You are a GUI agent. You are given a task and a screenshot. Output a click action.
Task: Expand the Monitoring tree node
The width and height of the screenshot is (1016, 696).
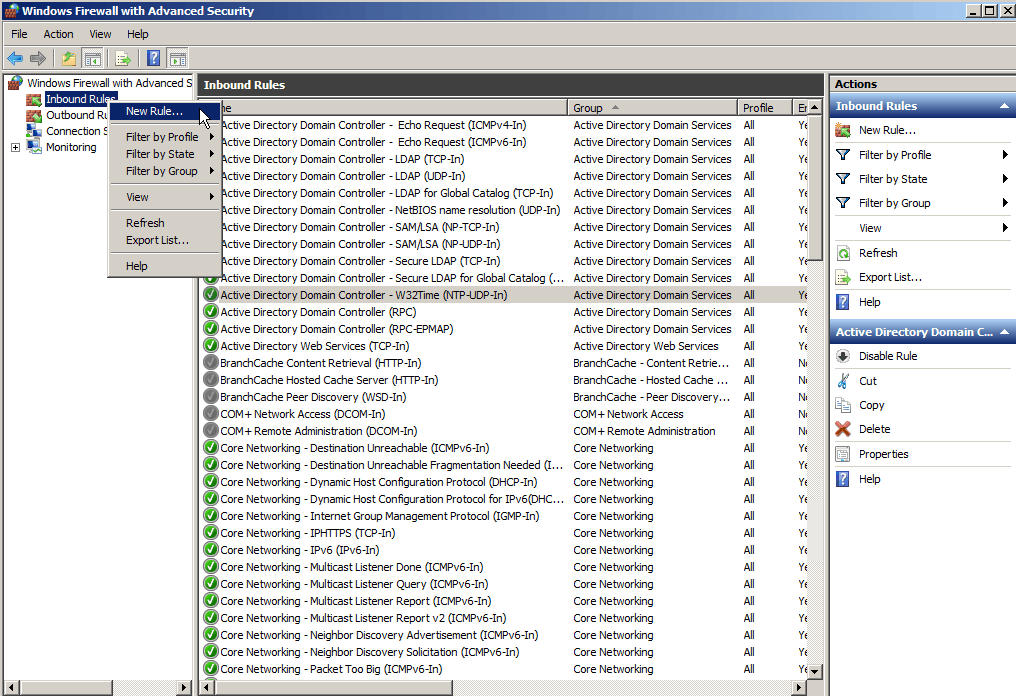coord(15,147)
